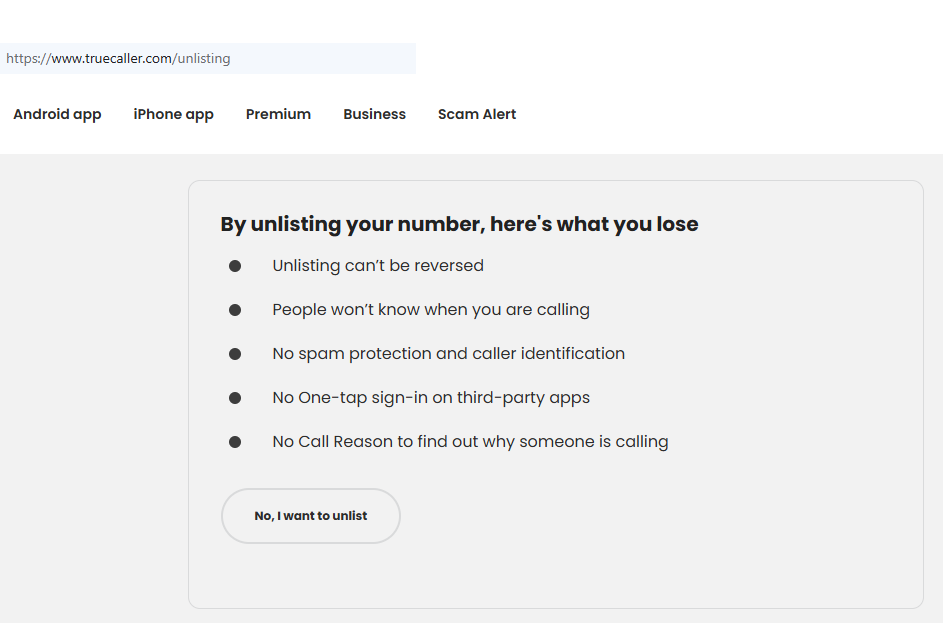Click the "unlisting" path in the URL
This screenshot has width=943, height=623.
tap(204, 59)
